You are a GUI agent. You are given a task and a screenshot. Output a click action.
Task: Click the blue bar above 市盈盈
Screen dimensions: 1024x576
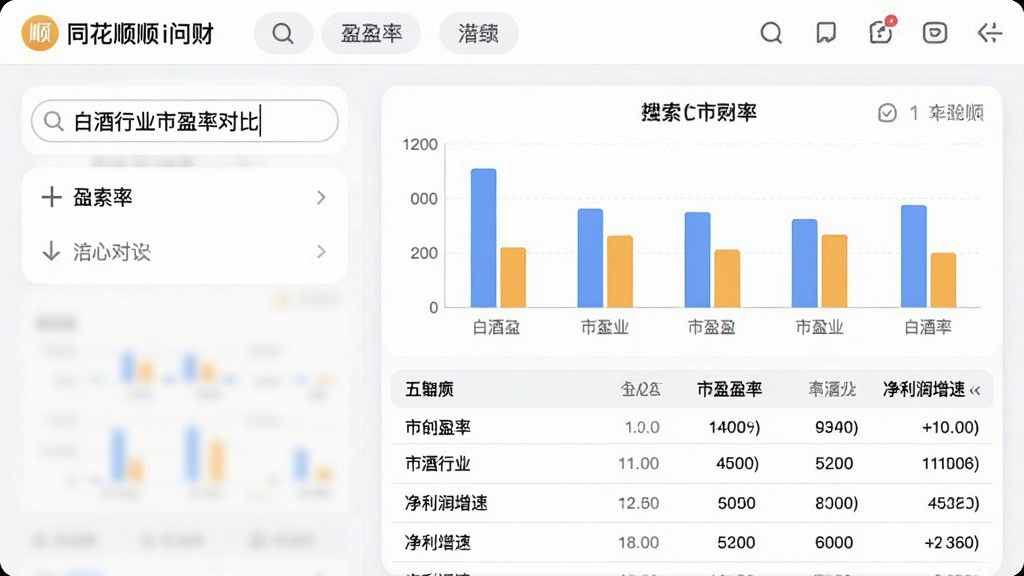[x=697, y=260]
